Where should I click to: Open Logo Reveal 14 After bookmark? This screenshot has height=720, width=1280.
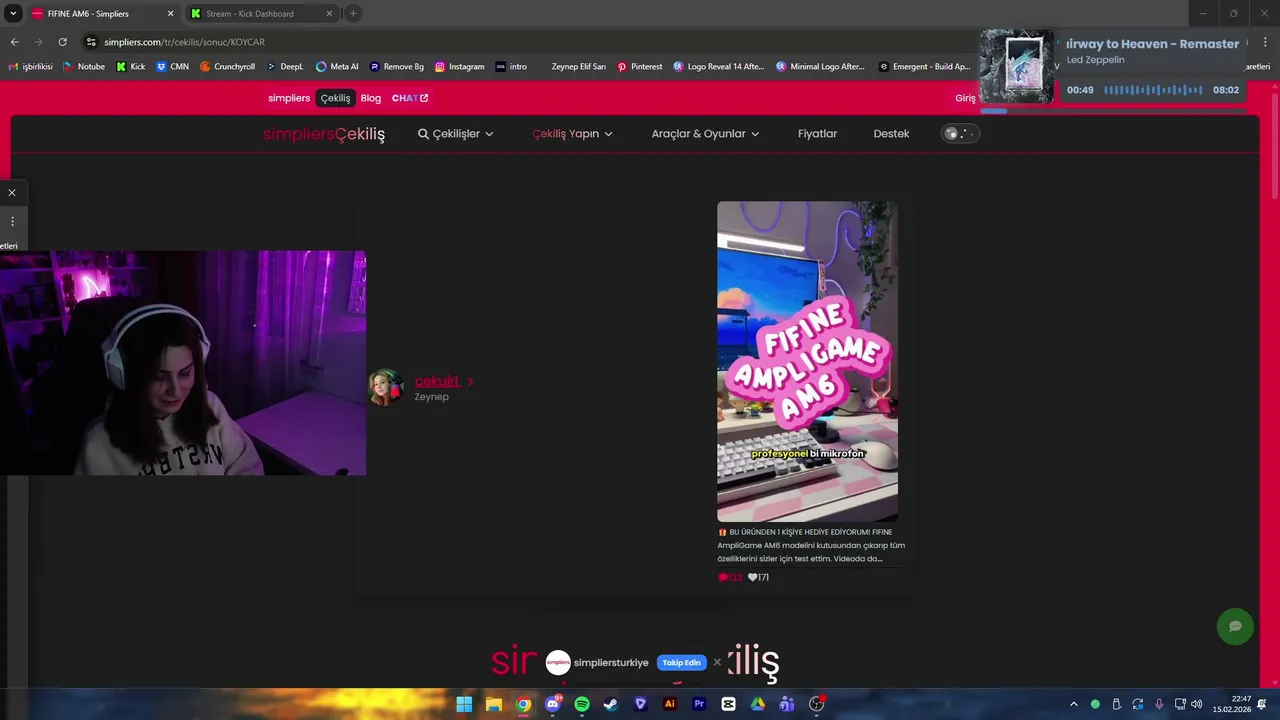click(x=718, y=67)
